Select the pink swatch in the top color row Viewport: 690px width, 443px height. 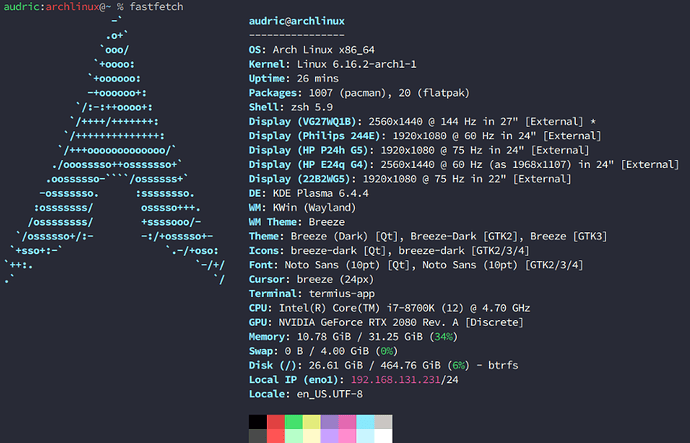(347, 422)
